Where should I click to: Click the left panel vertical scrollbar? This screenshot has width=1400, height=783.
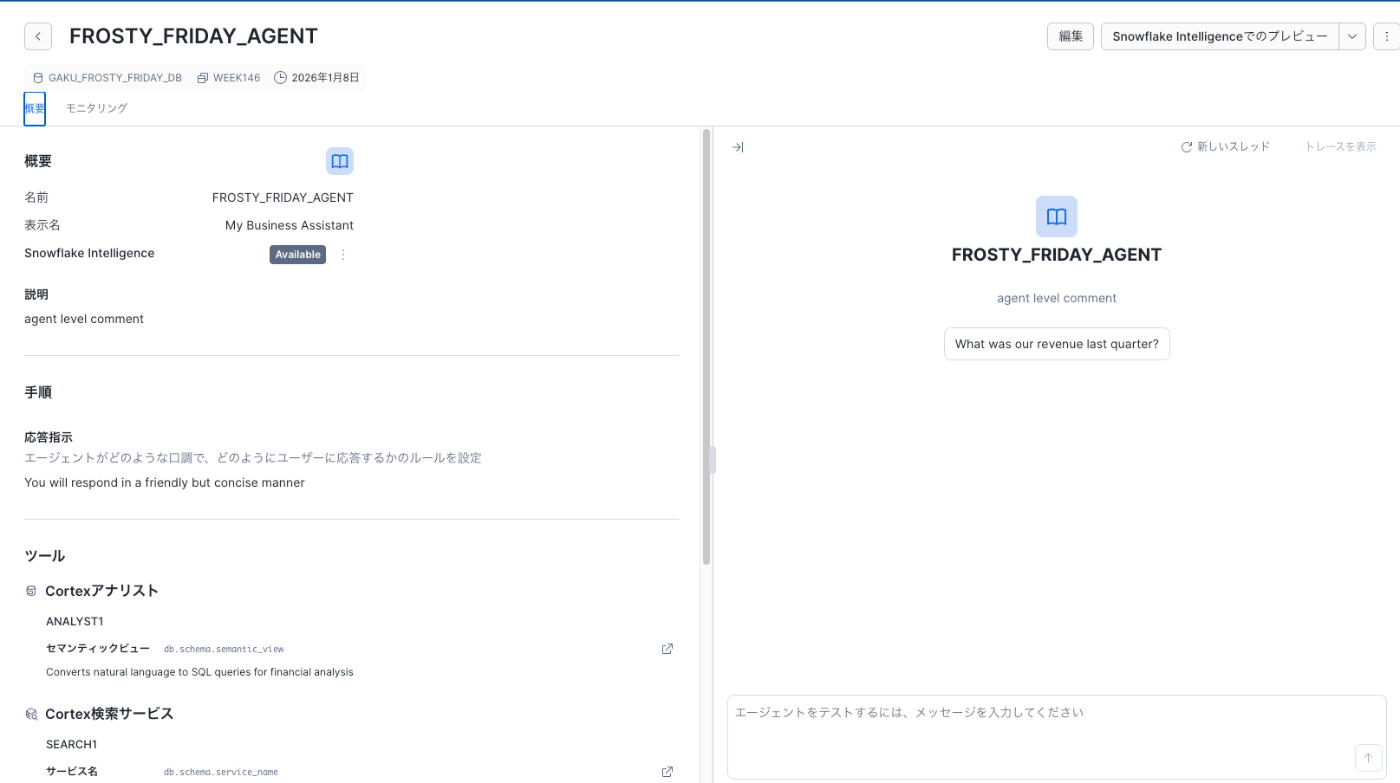[x=706, y=347]
